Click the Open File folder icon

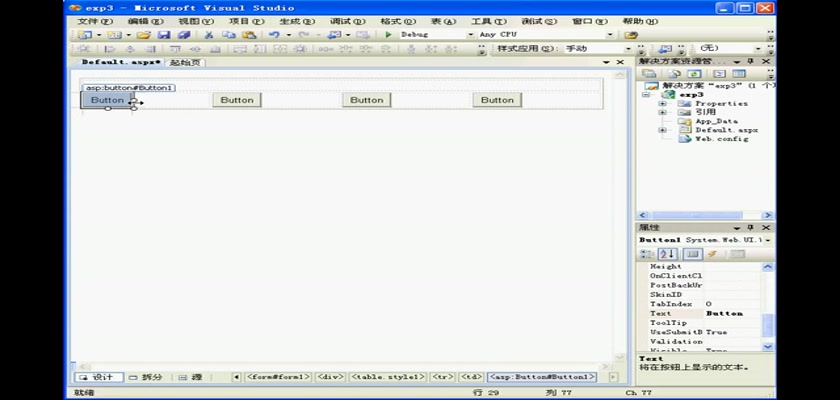coord(144,34)
